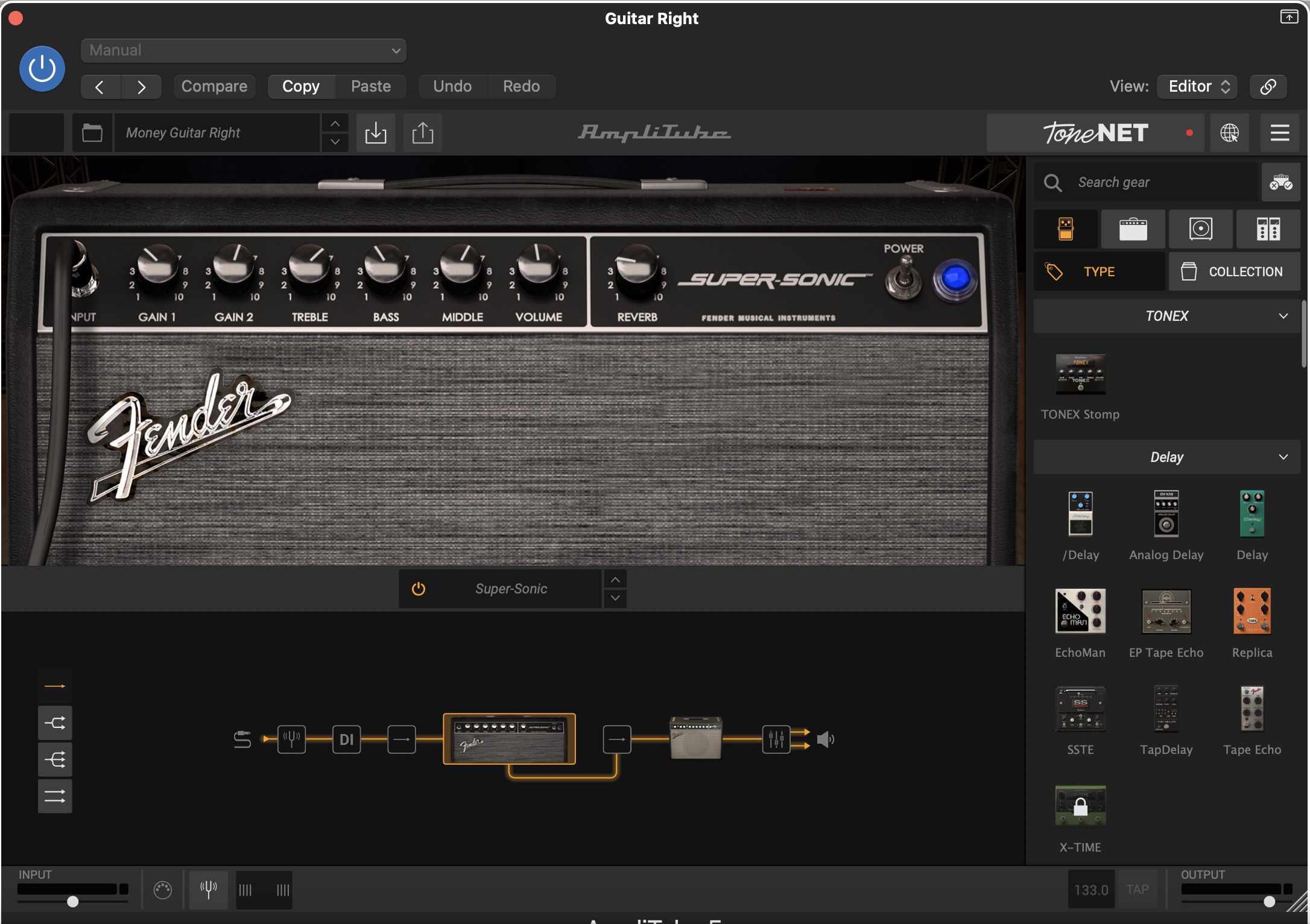
Task: Select the dual parallel routing option
Action: click(55, 796)
